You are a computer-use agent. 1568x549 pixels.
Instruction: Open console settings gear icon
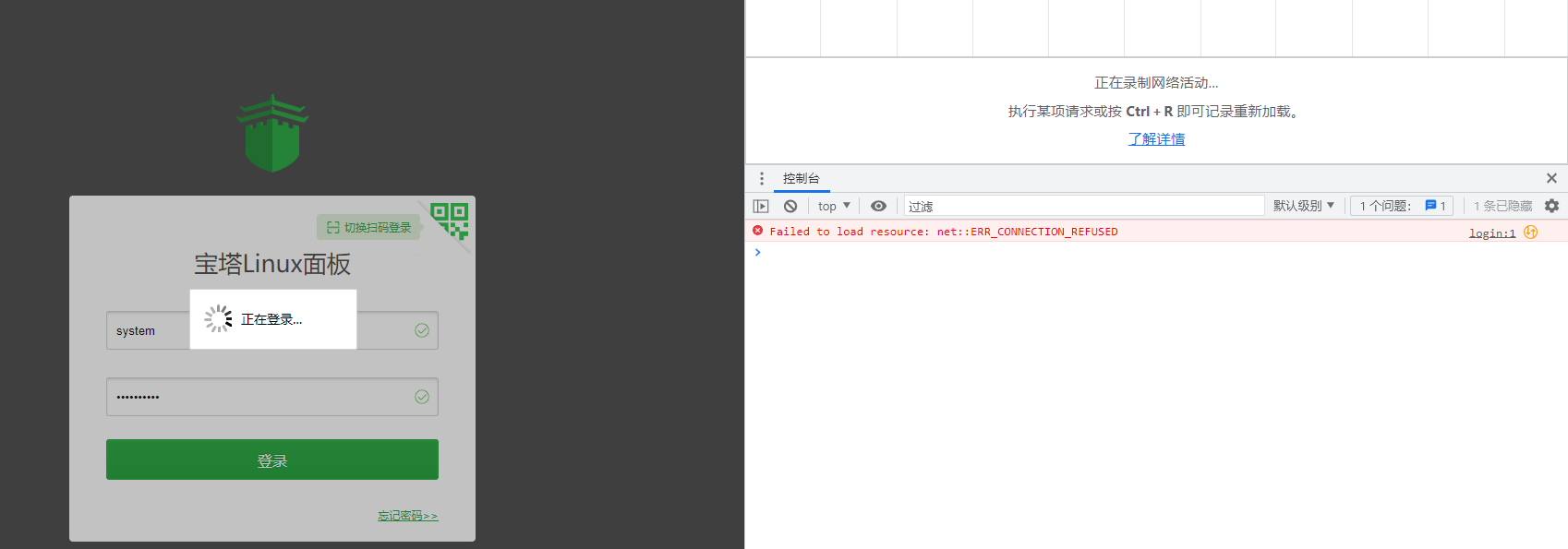1551,206
